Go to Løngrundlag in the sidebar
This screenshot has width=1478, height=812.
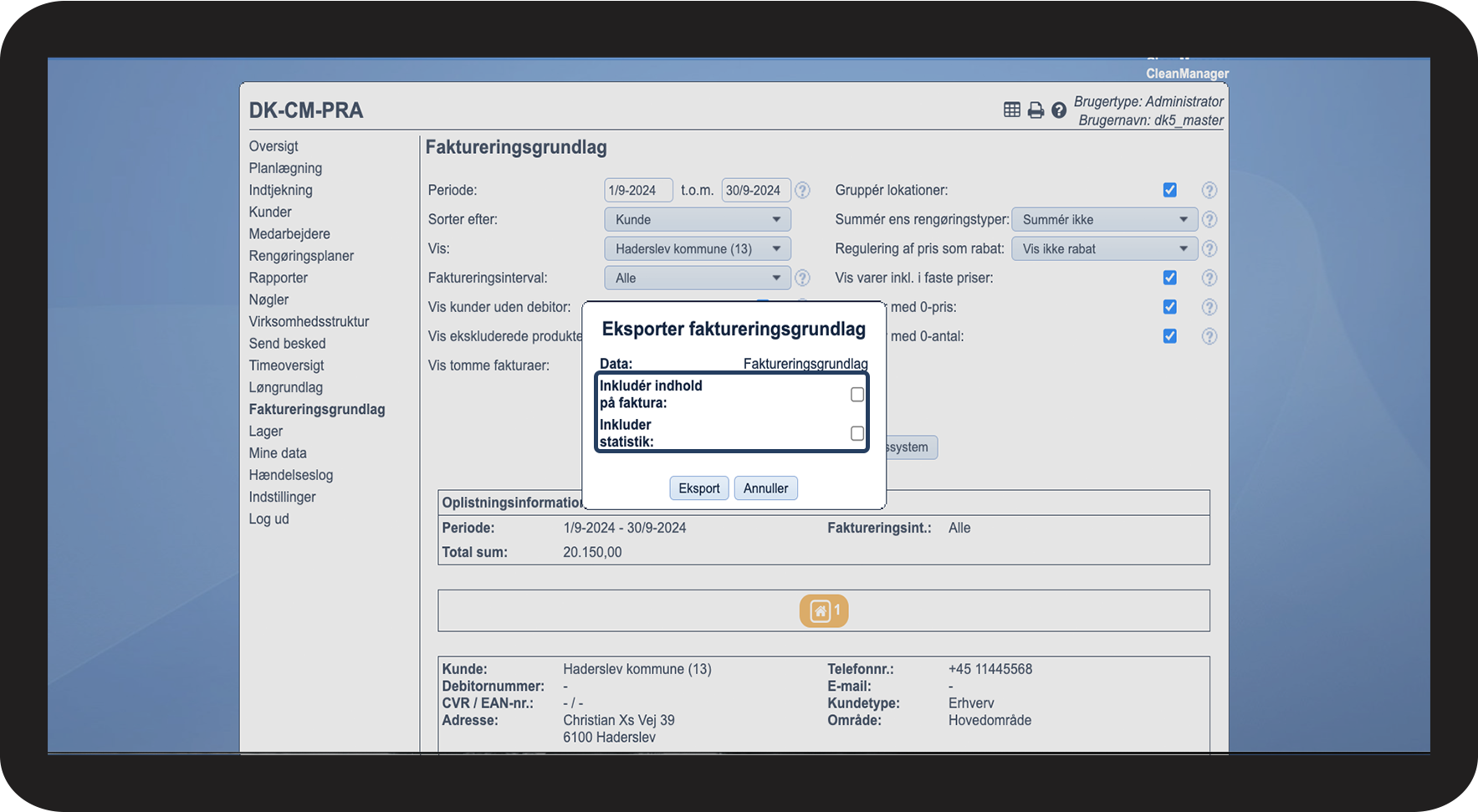[285, 387]
